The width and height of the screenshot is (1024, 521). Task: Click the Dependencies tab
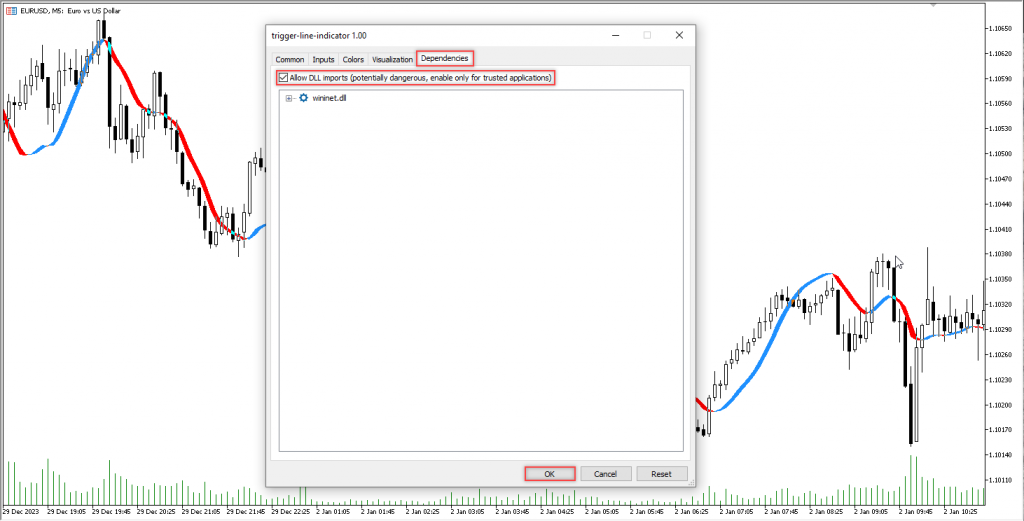tap(445, 58)
